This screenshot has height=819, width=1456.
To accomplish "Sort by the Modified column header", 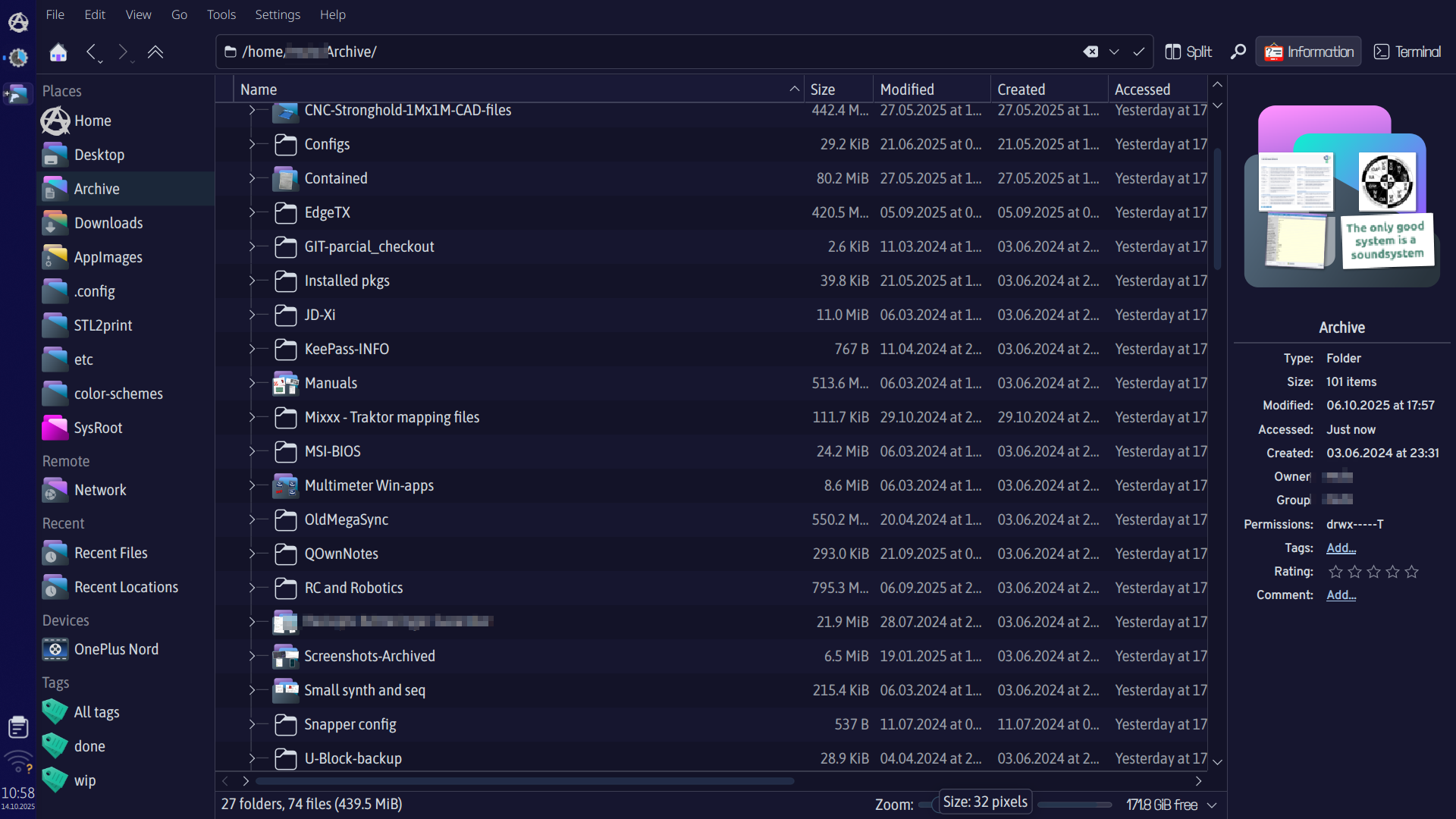I will click(907, 89).
